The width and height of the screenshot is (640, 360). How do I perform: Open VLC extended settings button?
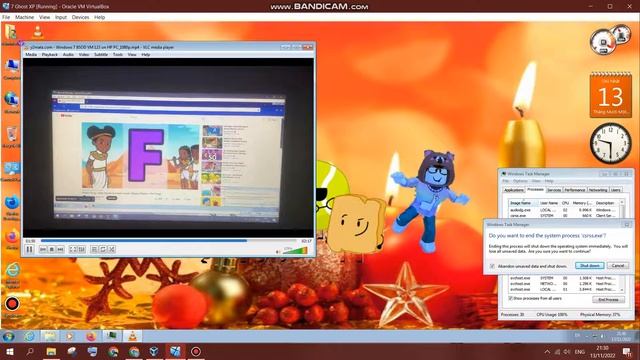click(82, 249)
